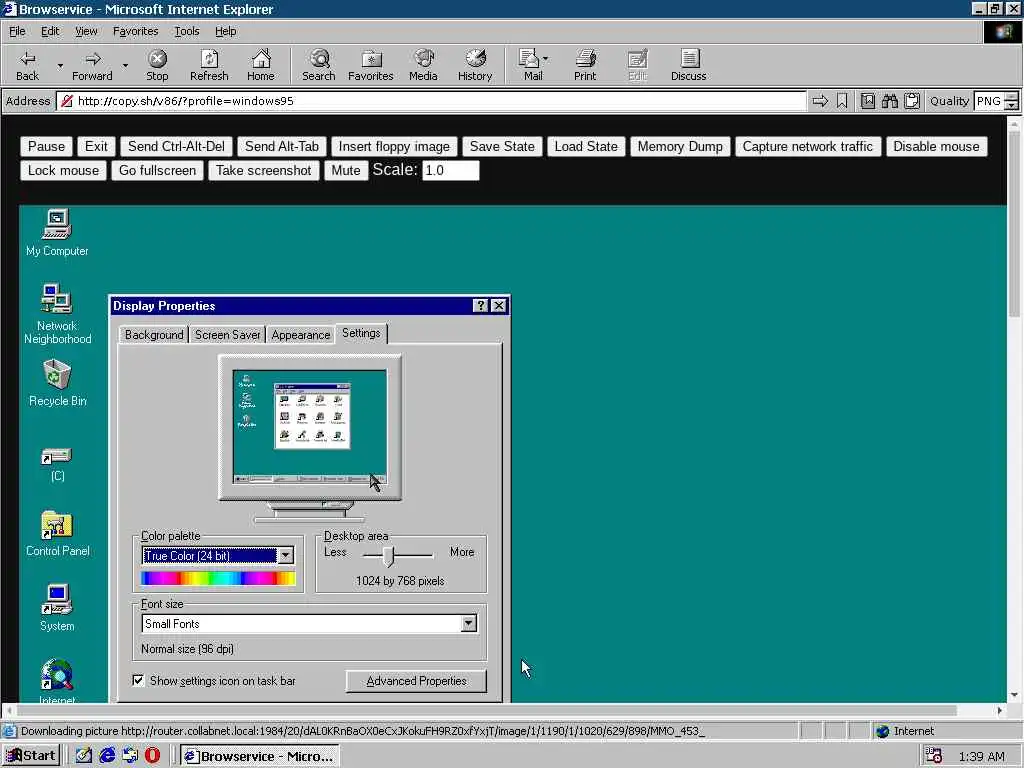The width and height of the screenshot is (1024, 768).
Task: Toggle Show settings icon on task bar
Action: click(x=138, y=680)
